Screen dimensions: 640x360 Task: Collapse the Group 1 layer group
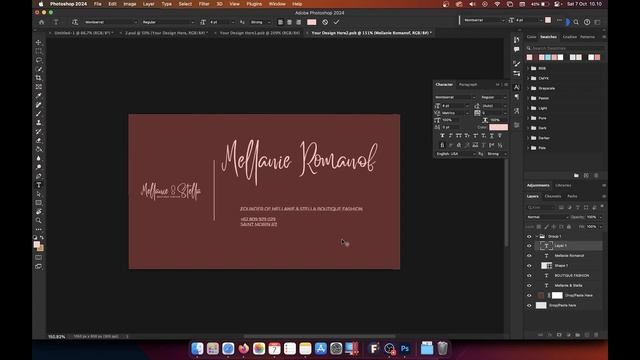tap(537, 236)
